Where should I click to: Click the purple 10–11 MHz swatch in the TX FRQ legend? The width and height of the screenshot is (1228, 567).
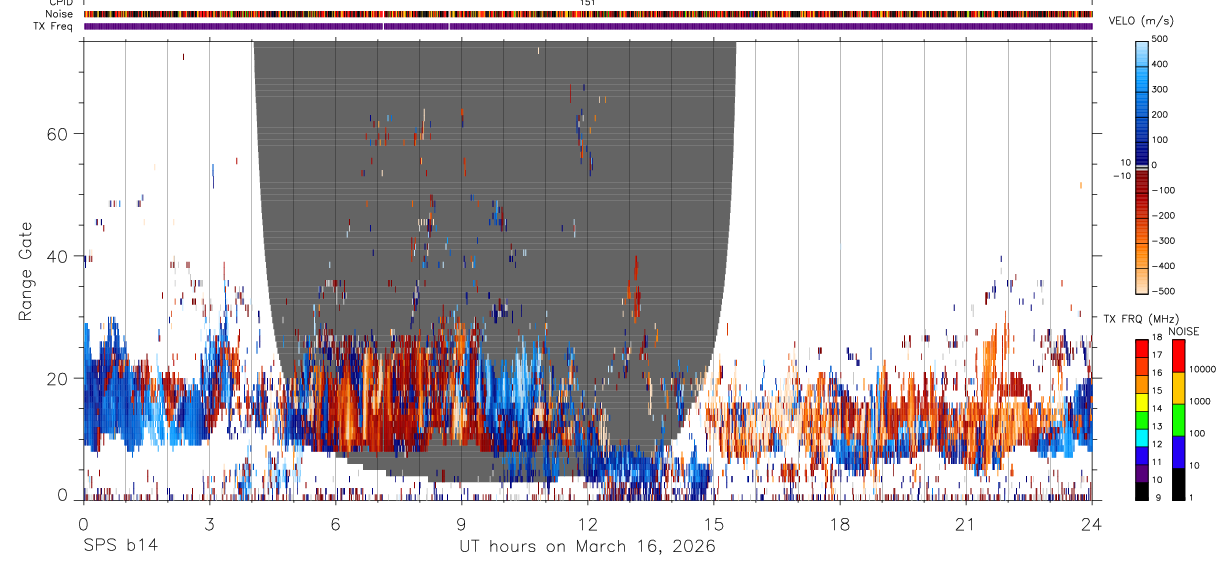[1142, 472]
